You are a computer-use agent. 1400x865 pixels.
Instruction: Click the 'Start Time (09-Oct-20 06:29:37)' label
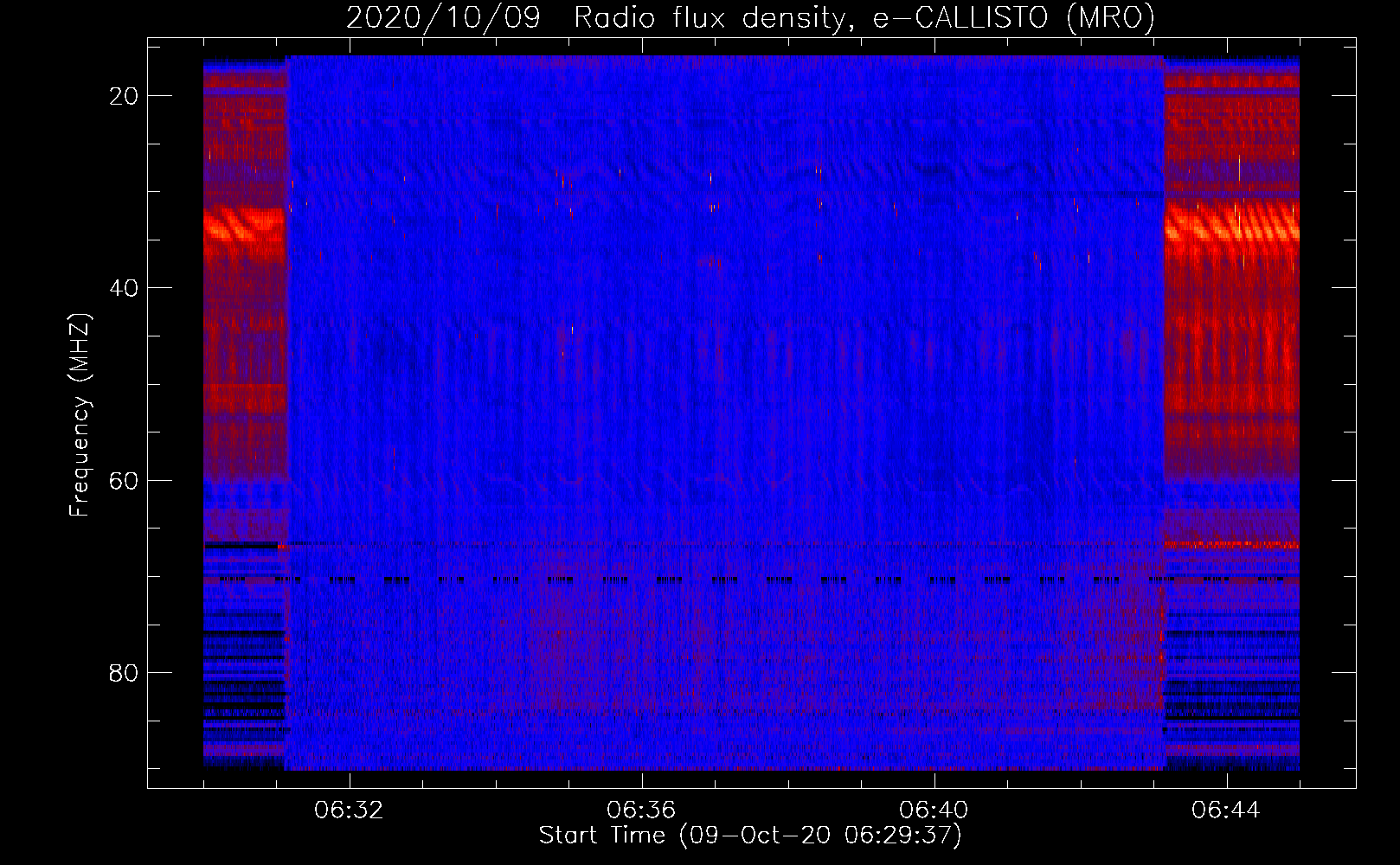pos(750,836)
